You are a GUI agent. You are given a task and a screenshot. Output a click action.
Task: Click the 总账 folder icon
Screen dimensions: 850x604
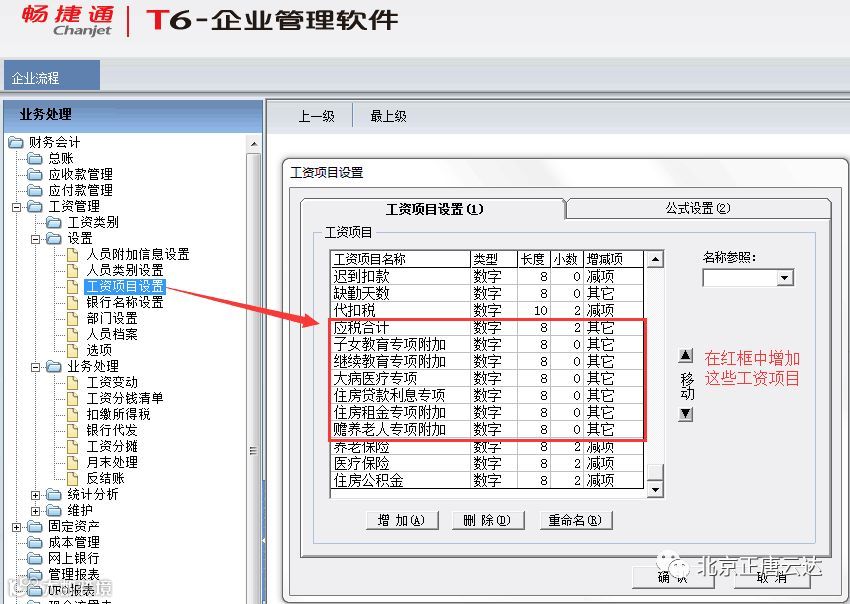coord(35,158)
